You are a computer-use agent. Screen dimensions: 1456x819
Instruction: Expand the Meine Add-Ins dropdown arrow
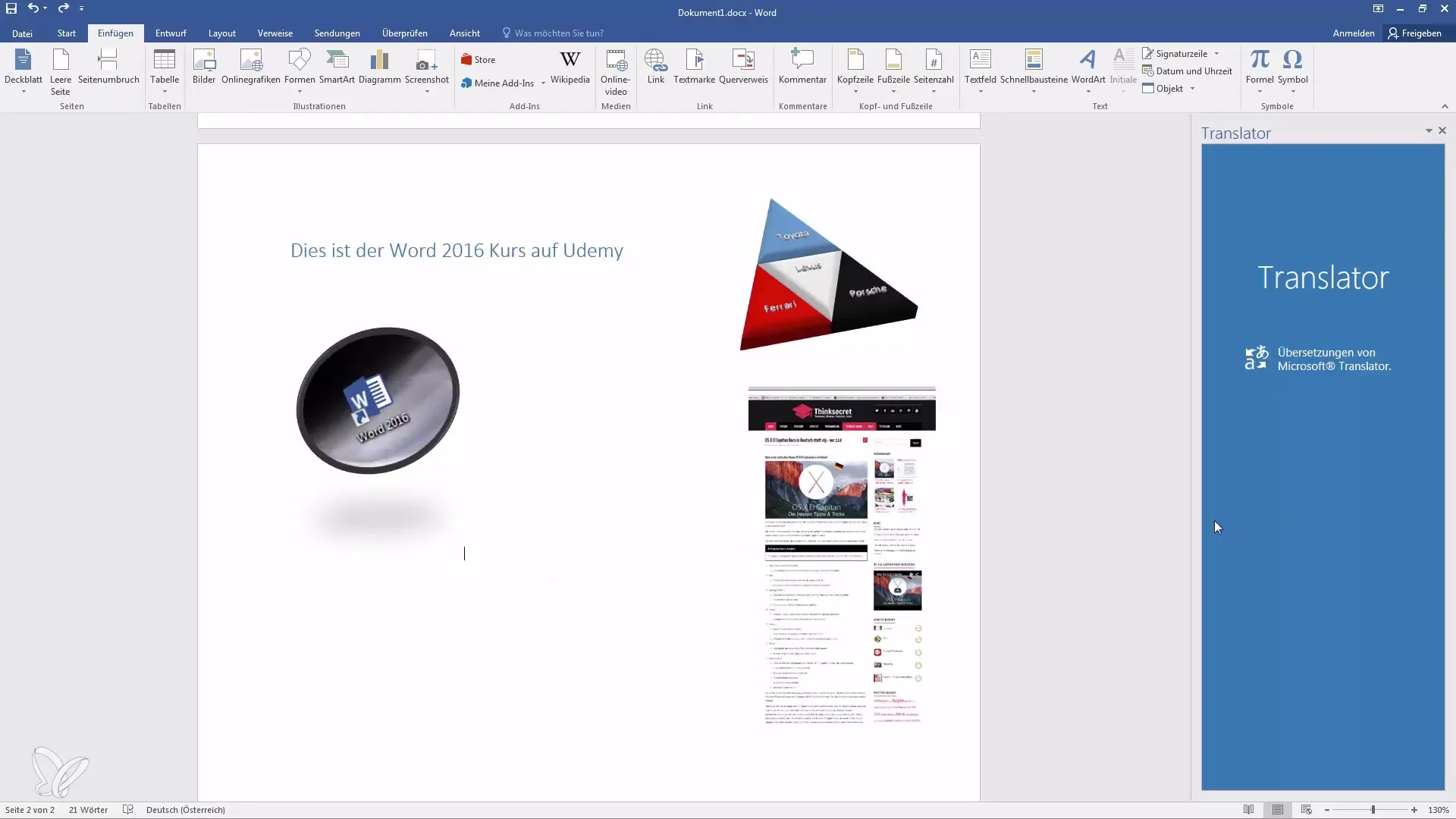(543, 83)
